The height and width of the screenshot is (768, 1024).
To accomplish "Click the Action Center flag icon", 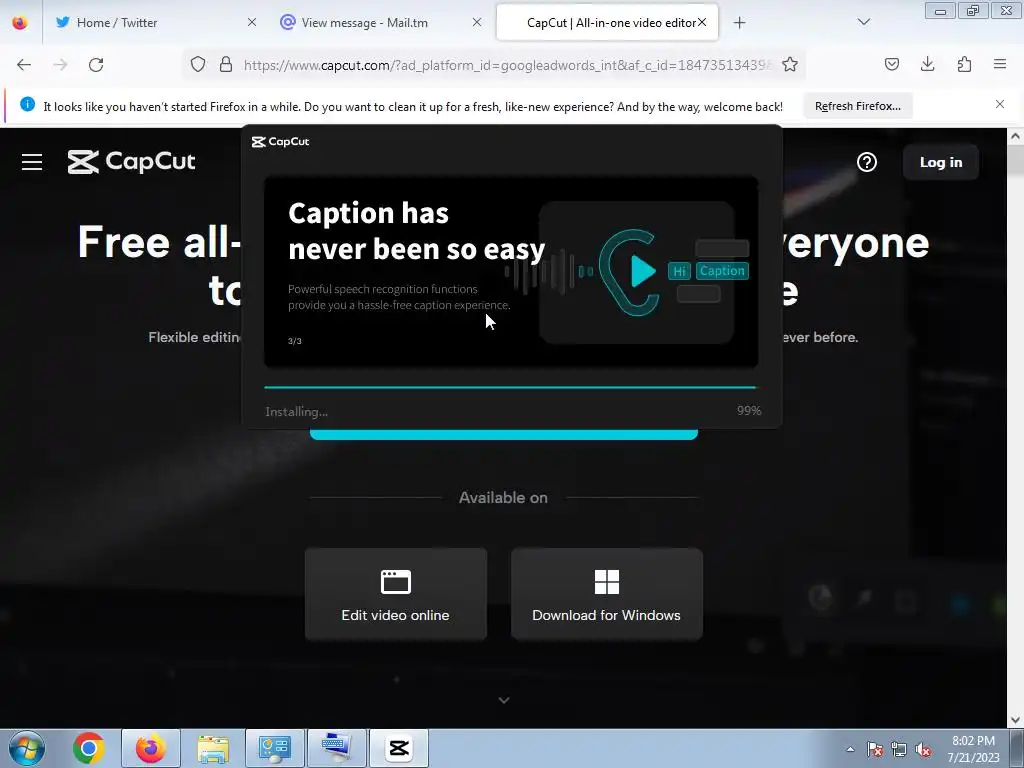I will pos(875,749).
